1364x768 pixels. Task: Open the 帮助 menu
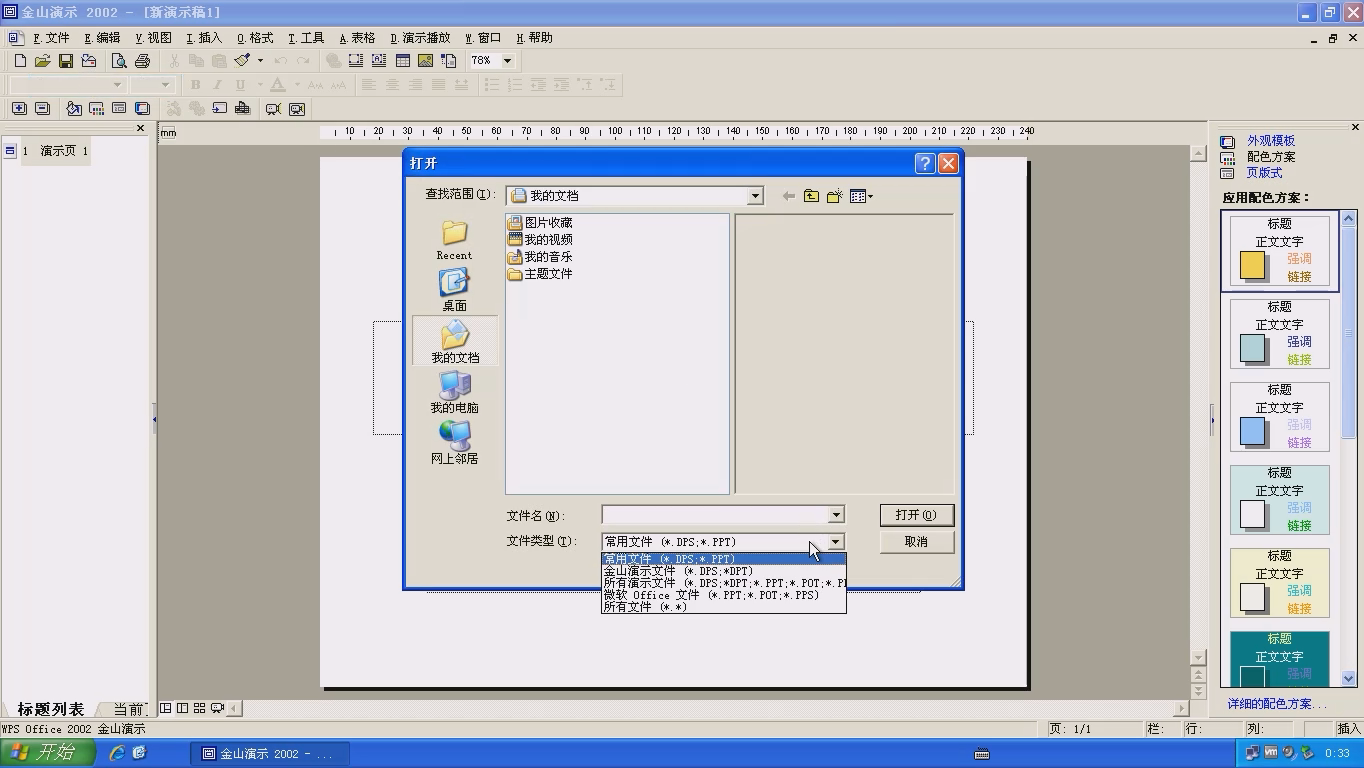535,38
